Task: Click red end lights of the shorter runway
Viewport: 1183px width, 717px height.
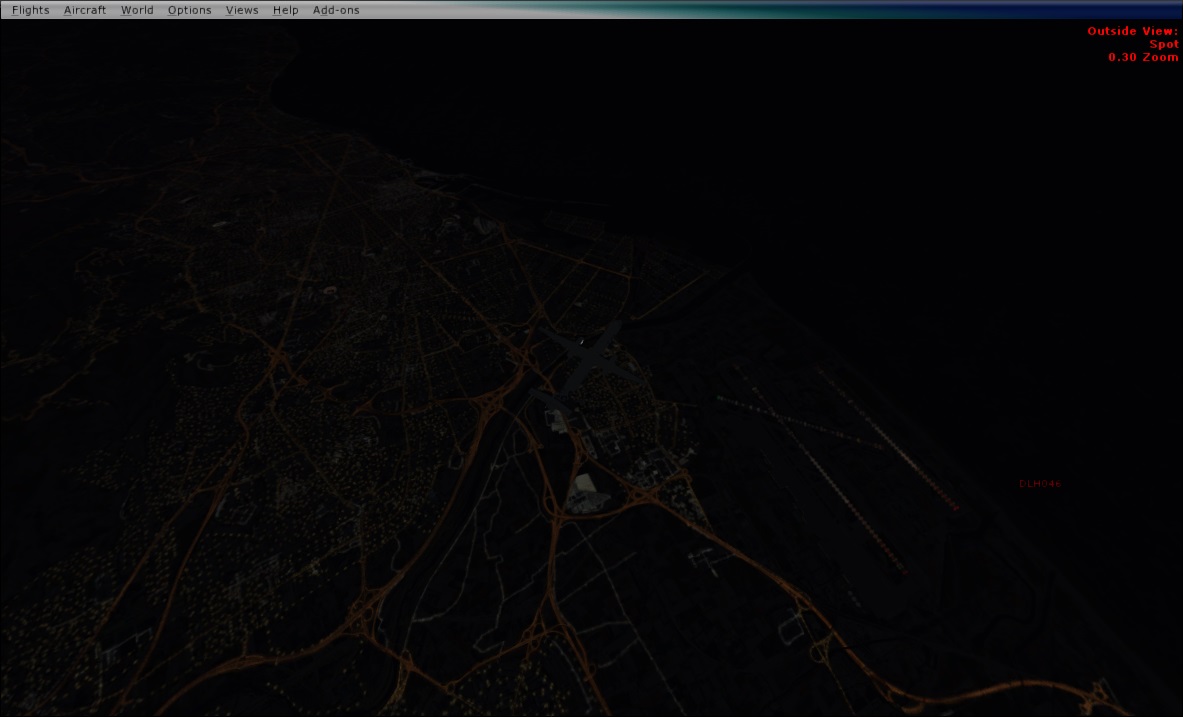Action: 955,509
